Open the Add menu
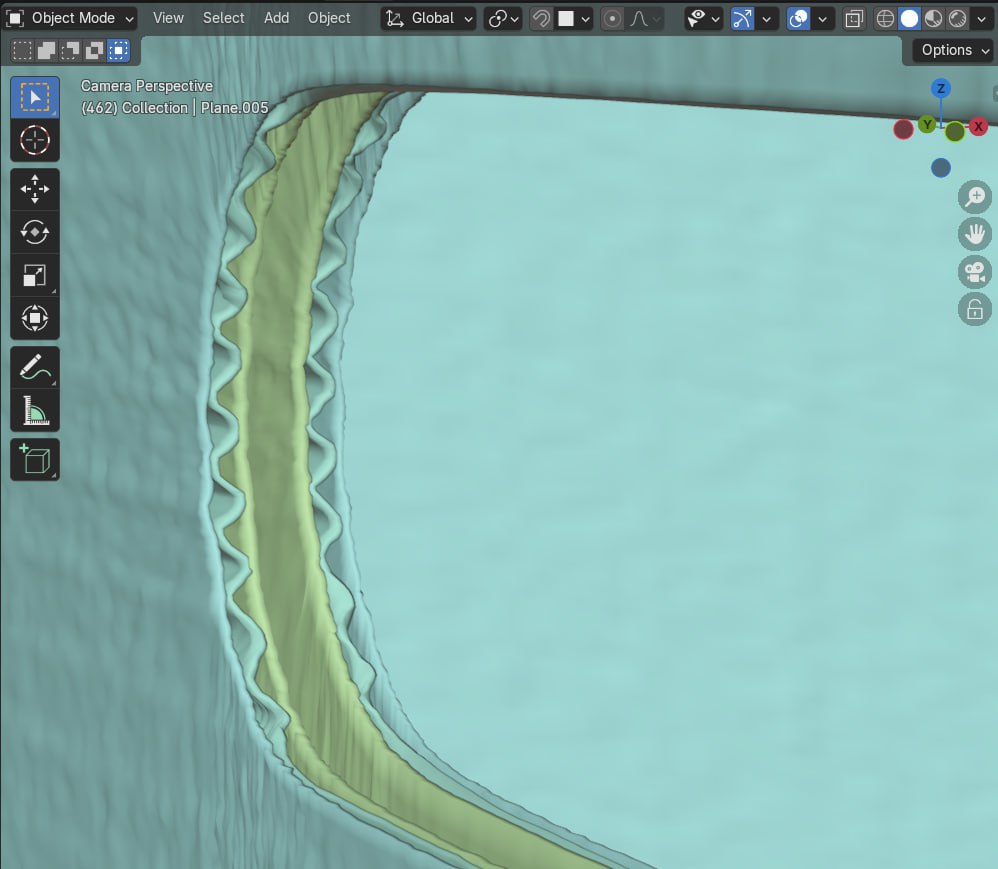The width and height of the screenshot is (998, 869). point(276,18)
